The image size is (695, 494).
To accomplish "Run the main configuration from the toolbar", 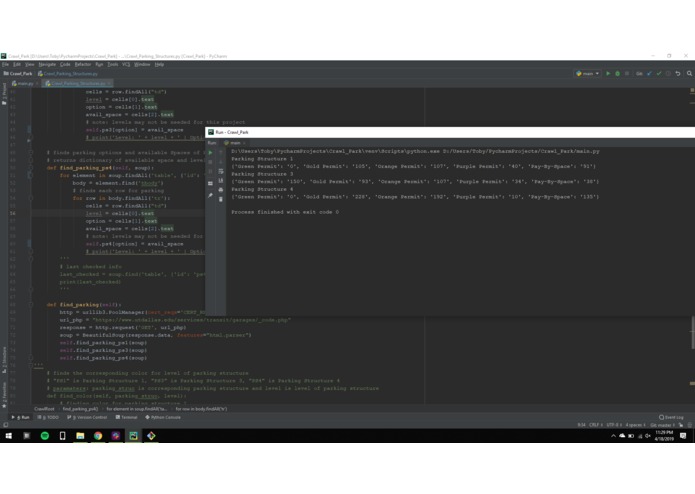I will (x=608, y=74).
